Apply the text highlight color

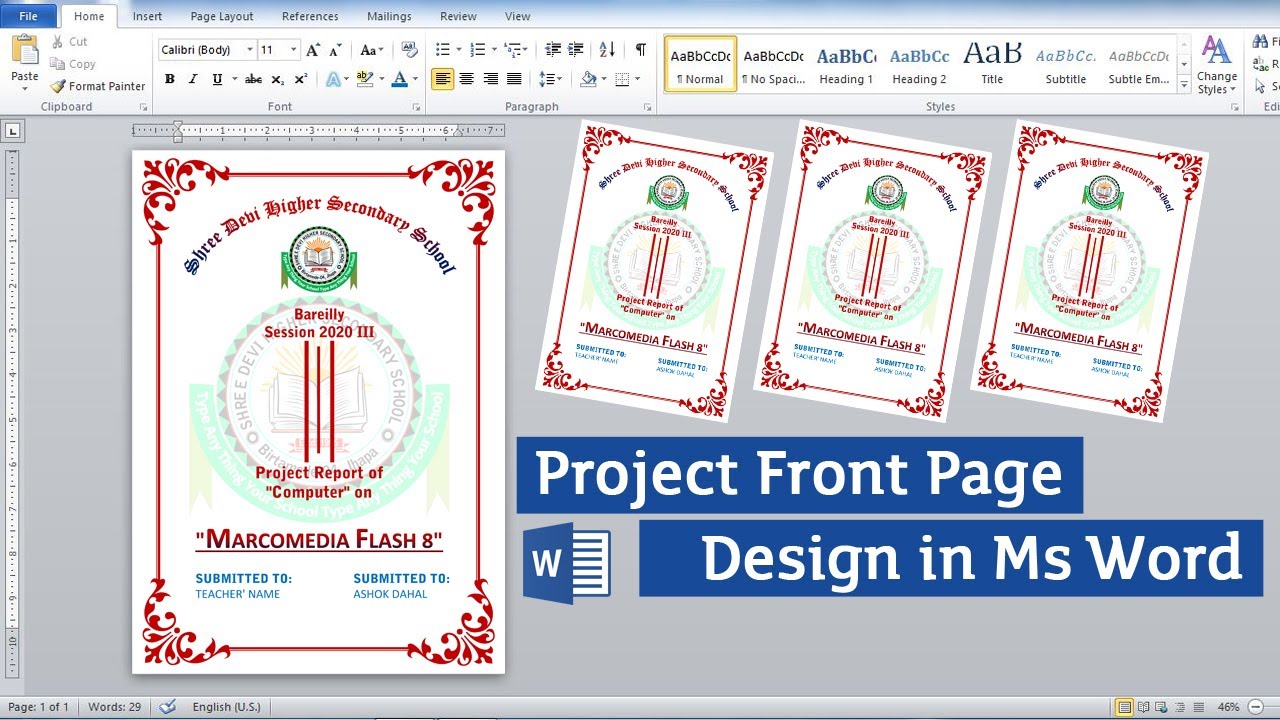coord(367,79)
